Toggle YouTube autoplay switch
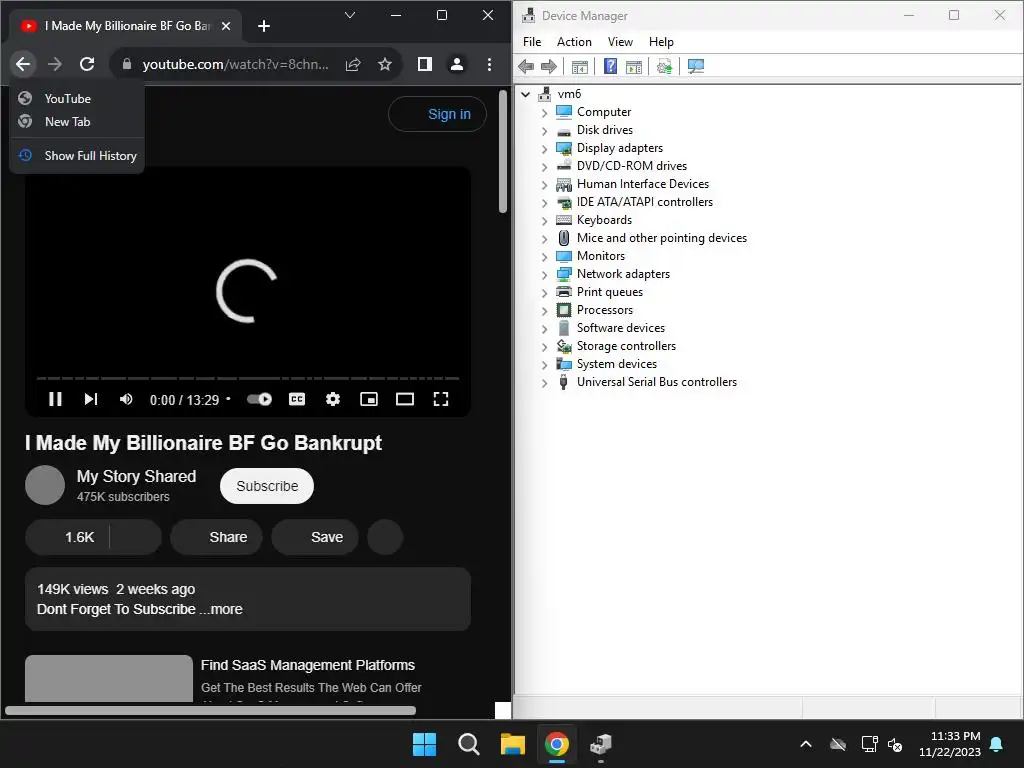Screen dimensions: 1024x768 (x=259, y=399)
